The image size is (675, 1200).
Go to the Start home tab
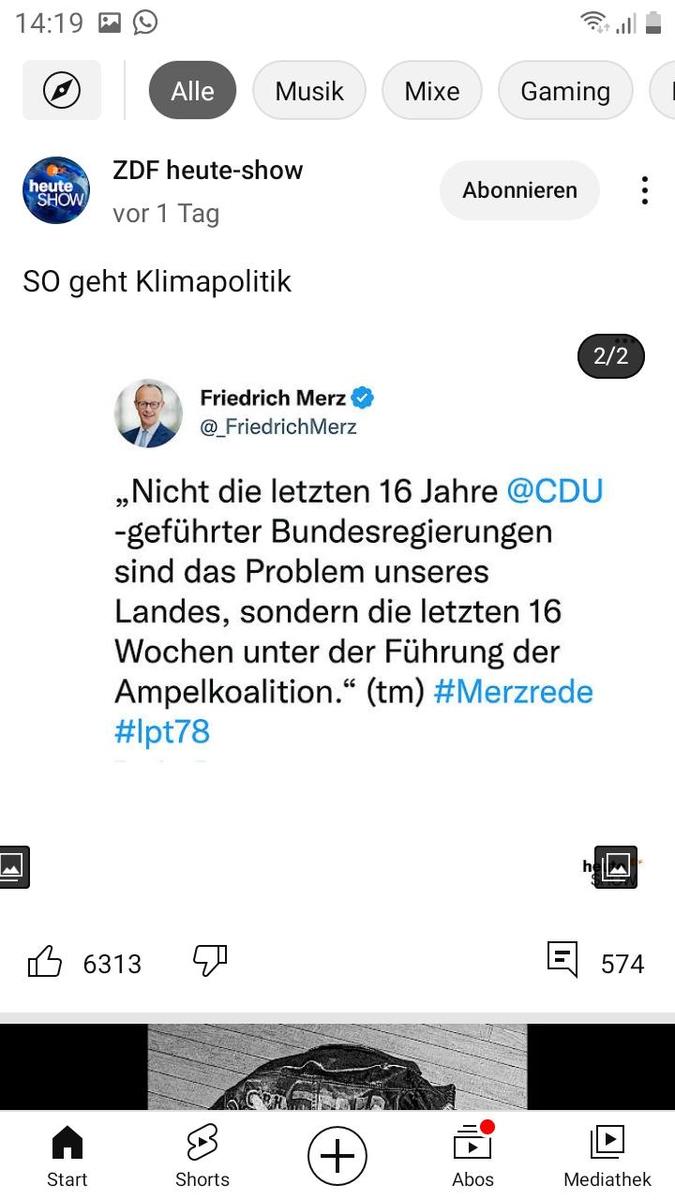tap(67, 1155)
